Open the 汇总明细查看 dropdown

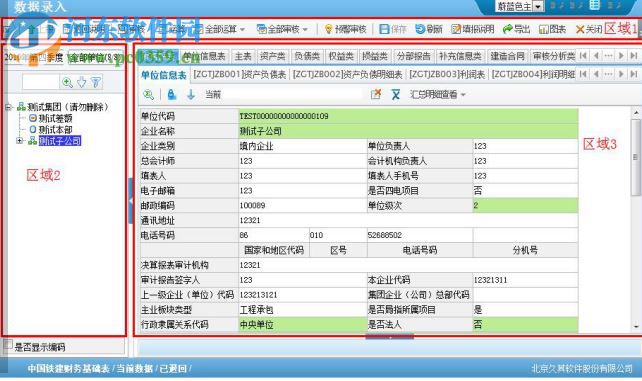tap(437, 95)
